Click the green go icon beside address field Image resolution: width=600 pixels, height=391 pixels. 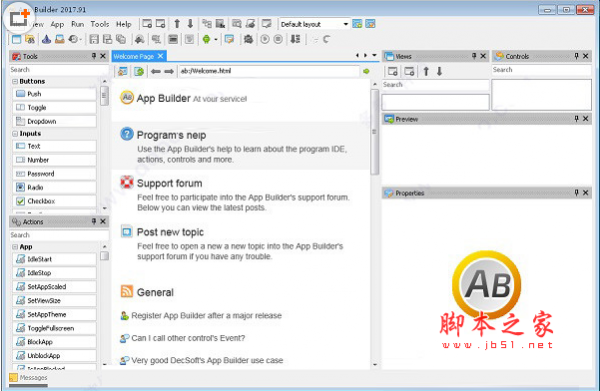pyautogui.click(x=366, y=71)
